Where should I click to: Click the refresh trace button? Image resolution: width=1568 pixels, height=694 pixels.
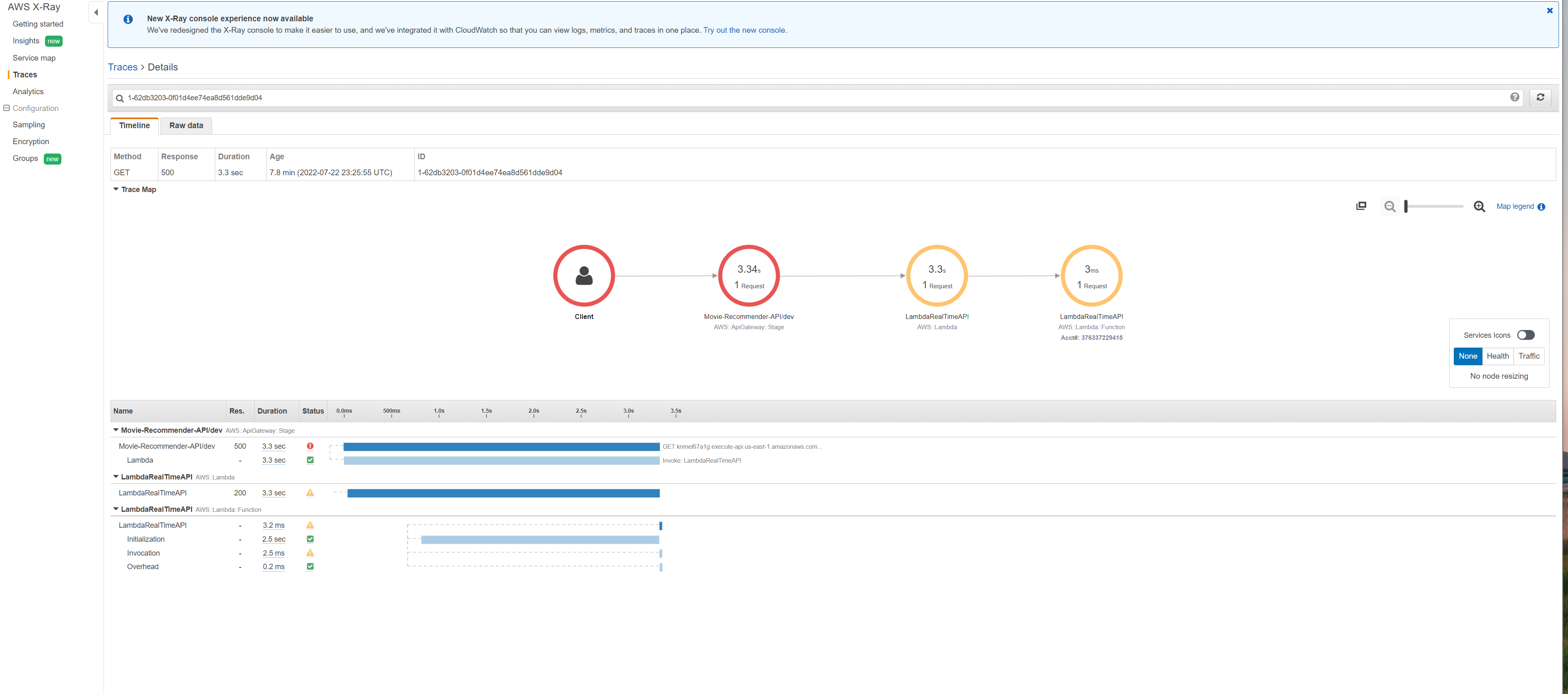tap(1540, 97)
